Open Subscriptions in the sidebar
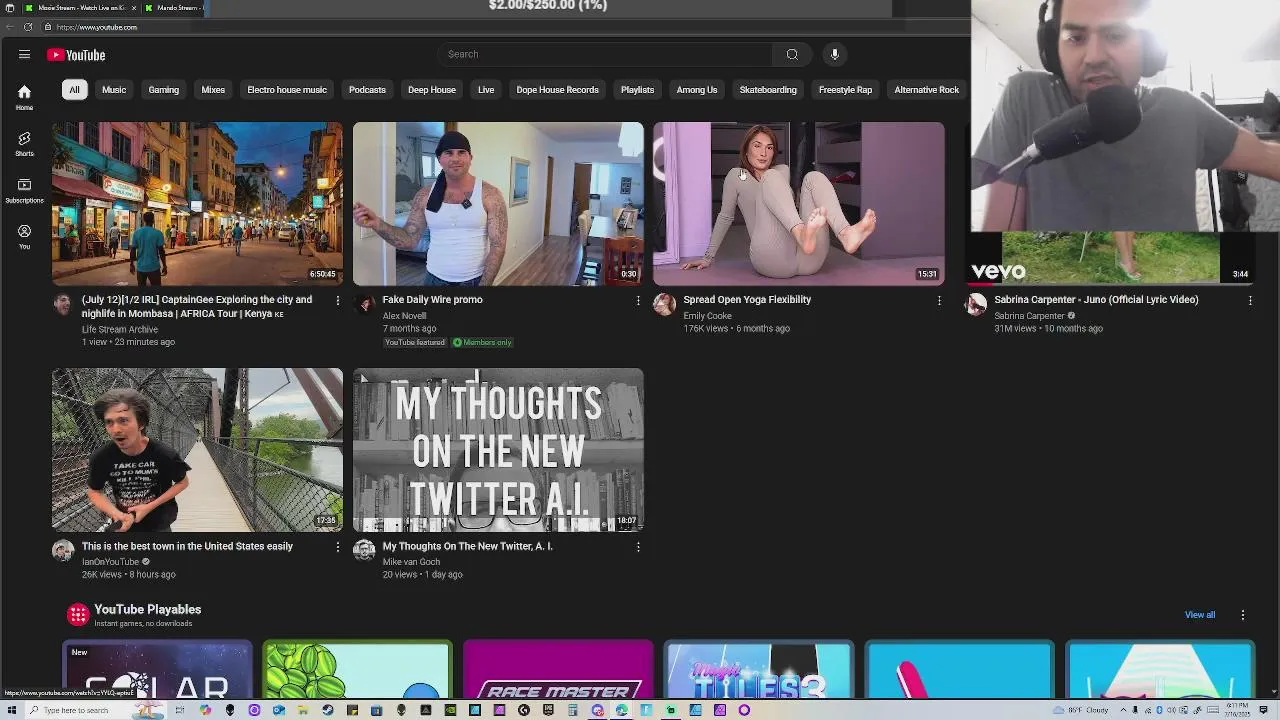This screenshot has height=720, width=1280. point(24,190)
